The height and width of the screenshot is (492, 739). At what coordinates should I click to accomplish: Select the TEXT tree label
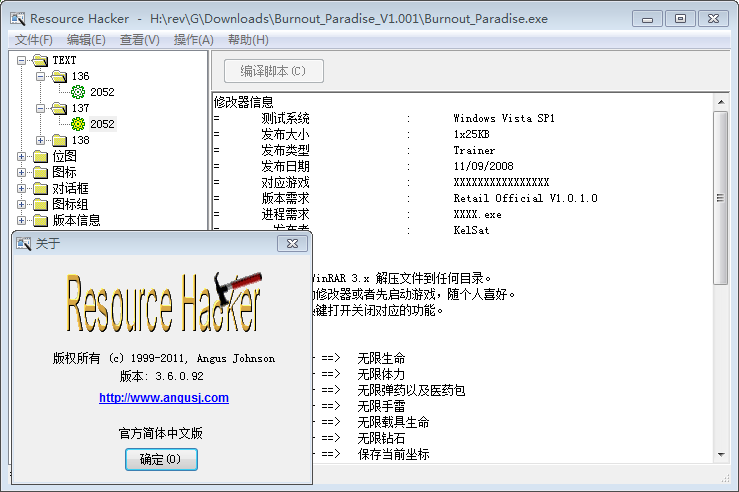click(x=64, y=60)
